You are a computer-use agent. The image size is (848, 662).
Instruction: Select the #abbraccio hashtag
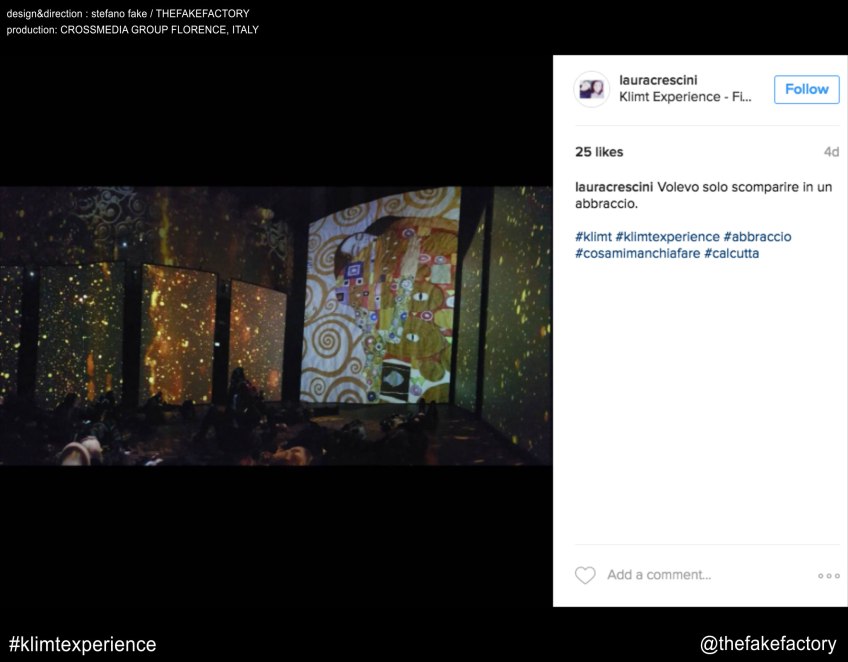tap(757, 237)
